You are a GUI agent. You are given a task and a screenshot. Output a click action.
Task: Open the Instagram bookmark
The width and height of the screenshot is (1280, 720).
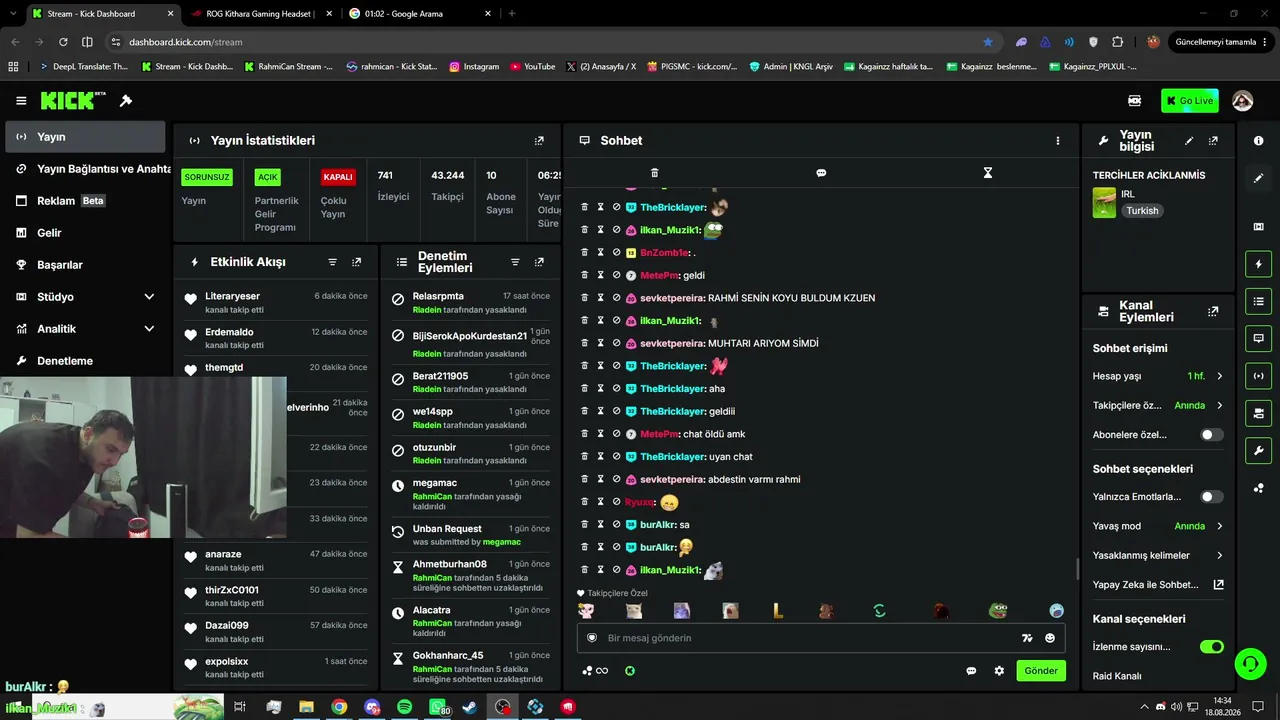[x=474, y=67]
